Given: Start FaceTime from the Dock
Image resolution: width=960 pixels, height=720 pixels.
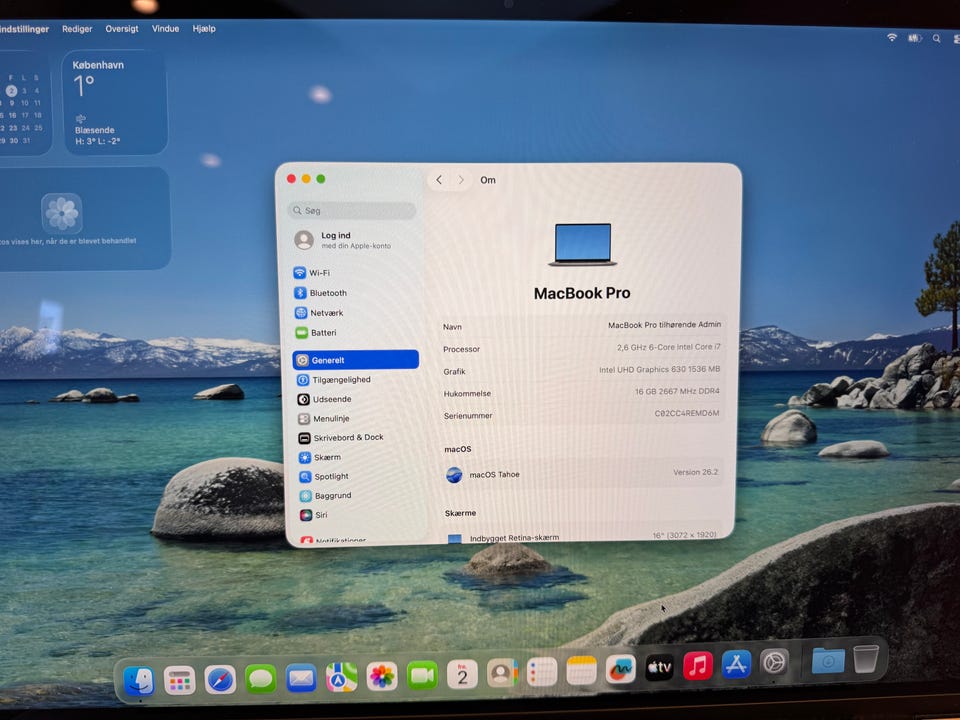Looking at the screenshot, I should [x=422, y=675].
